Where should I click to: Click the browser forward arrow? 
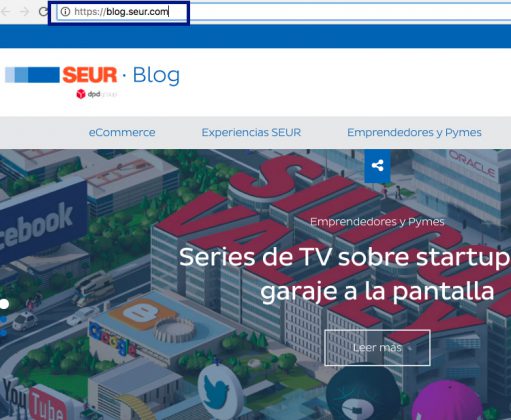coord(24,11)
